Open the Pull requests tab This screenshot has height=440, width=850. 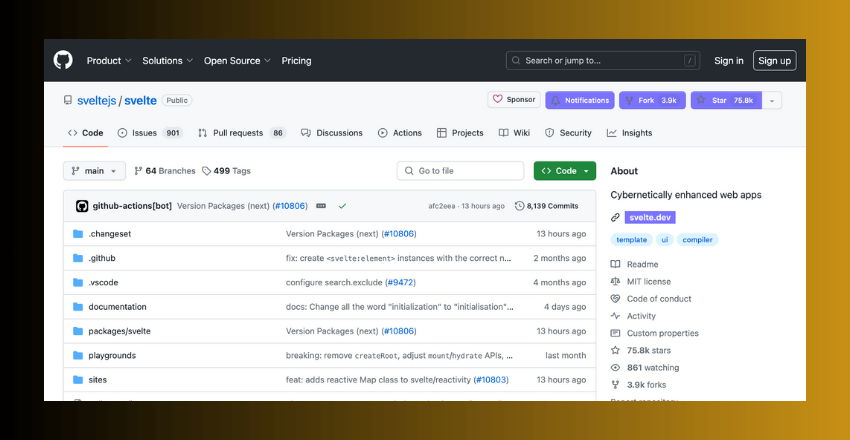(x=242, y=133)
